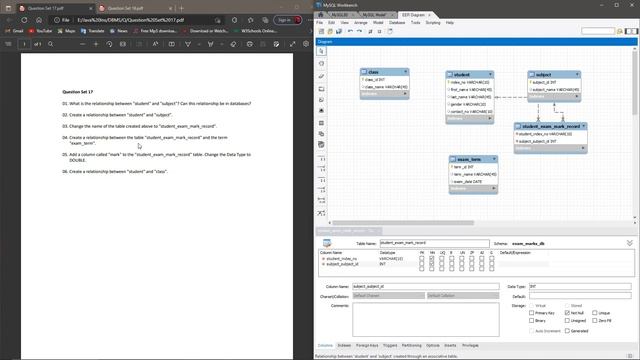The image size is (640, 360).
Task: Toggle NN checkbox for subject_subject_id row
Action: (431, 264)
